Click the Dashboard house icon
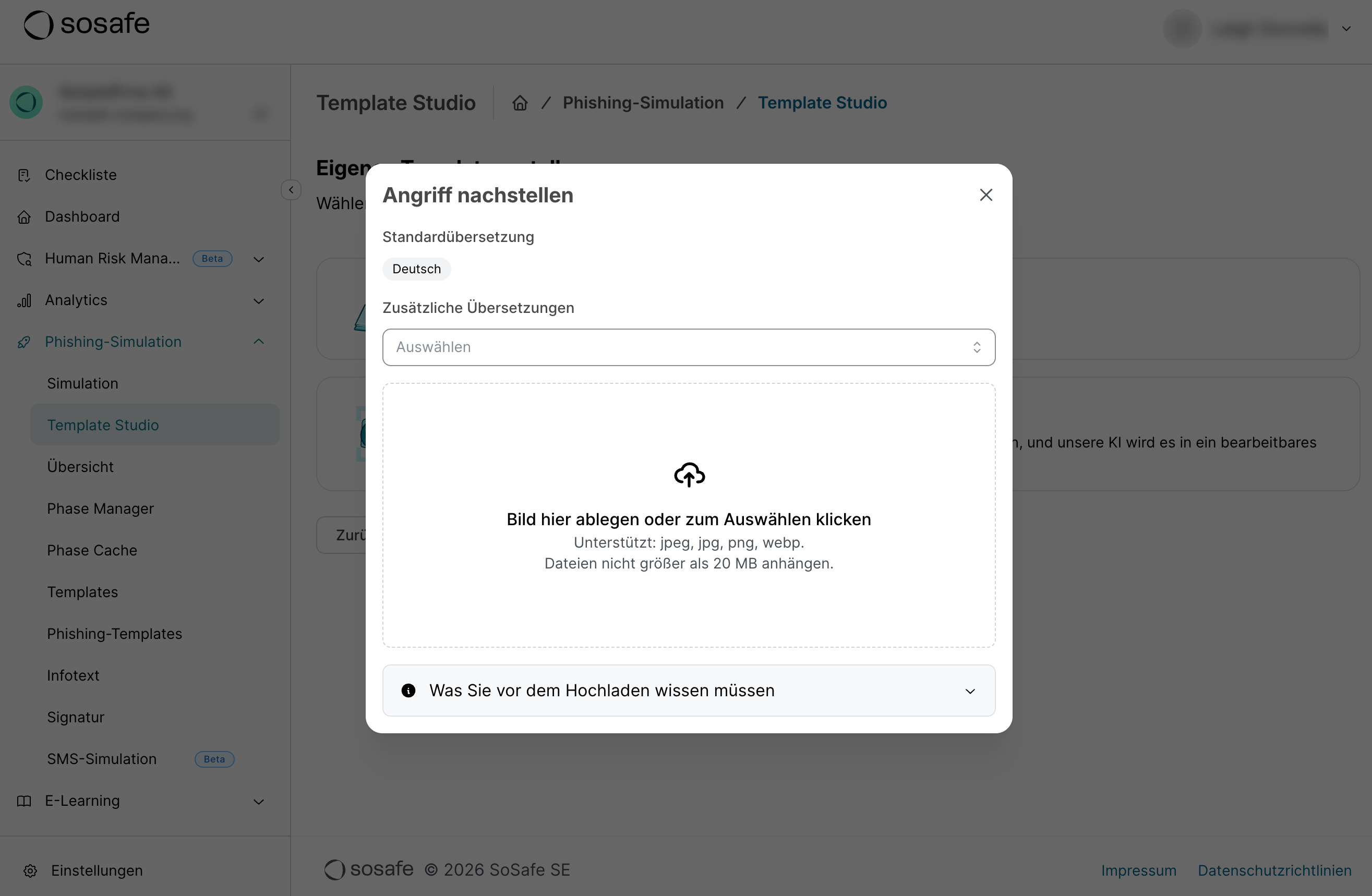 coord(23,217)
